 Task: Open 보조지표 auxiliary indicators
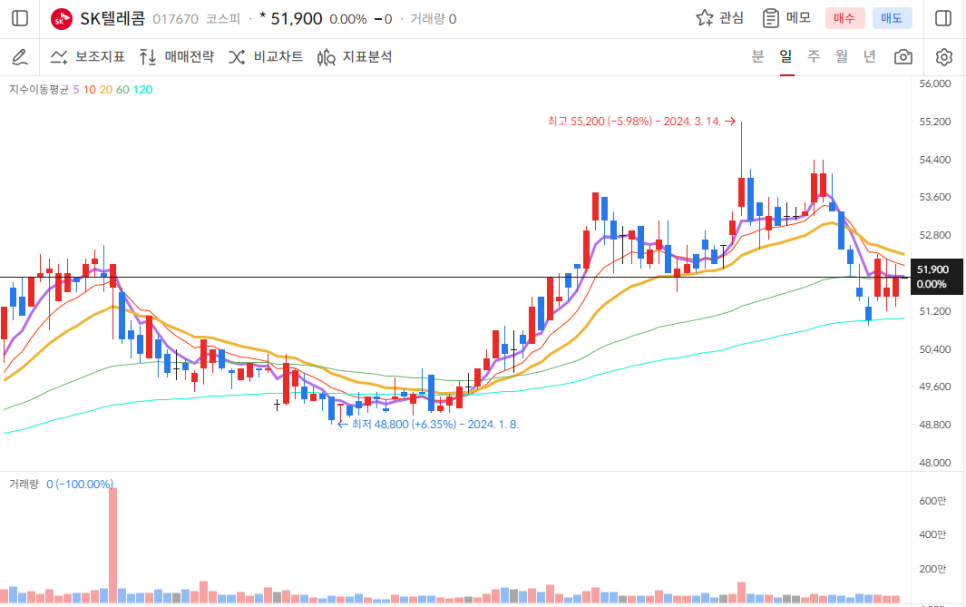tap(87, 57)
